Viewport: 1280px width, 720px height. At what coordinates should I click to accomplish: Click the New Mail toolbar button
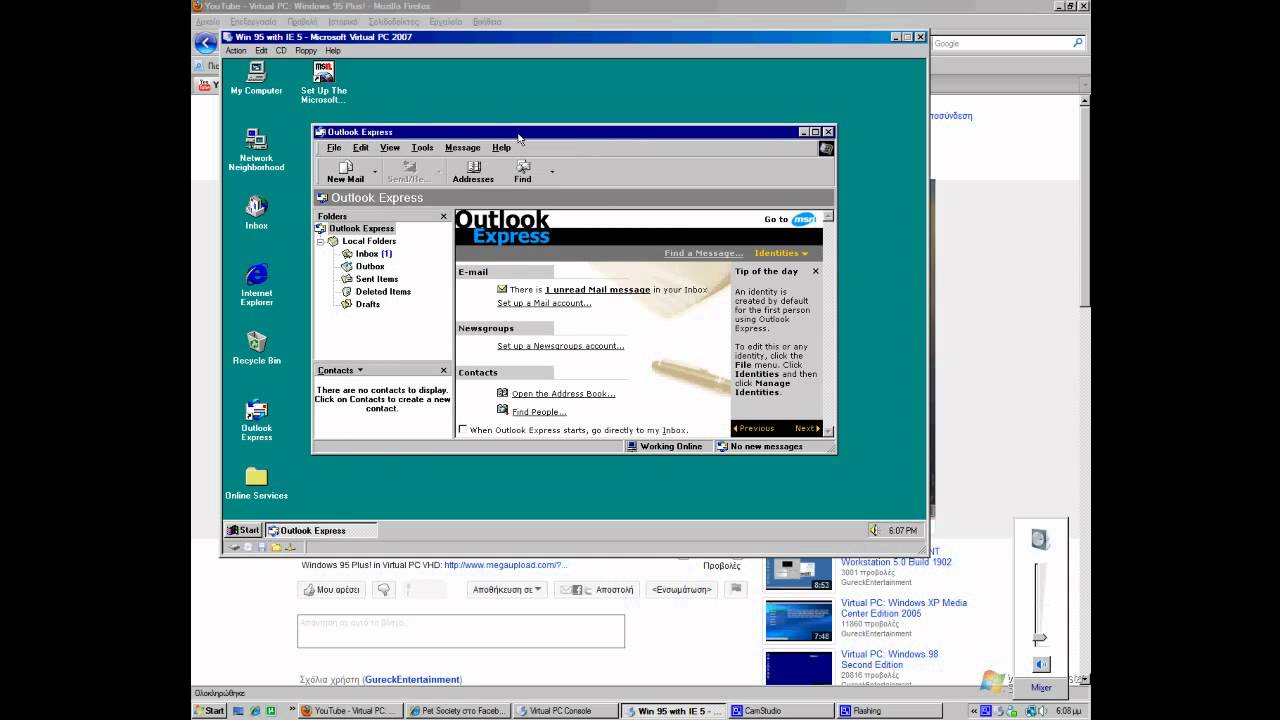(345, 172)
